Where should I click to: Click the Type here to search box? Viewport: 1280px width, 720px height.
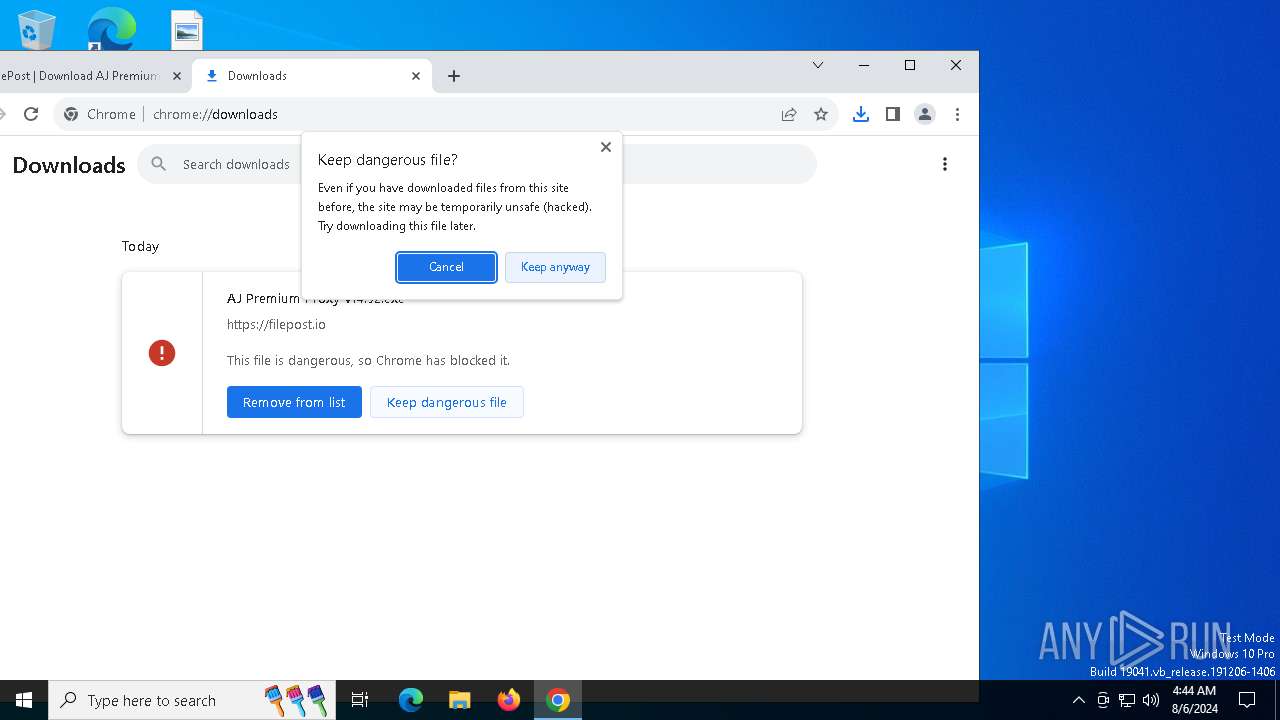tap(190, 700)
